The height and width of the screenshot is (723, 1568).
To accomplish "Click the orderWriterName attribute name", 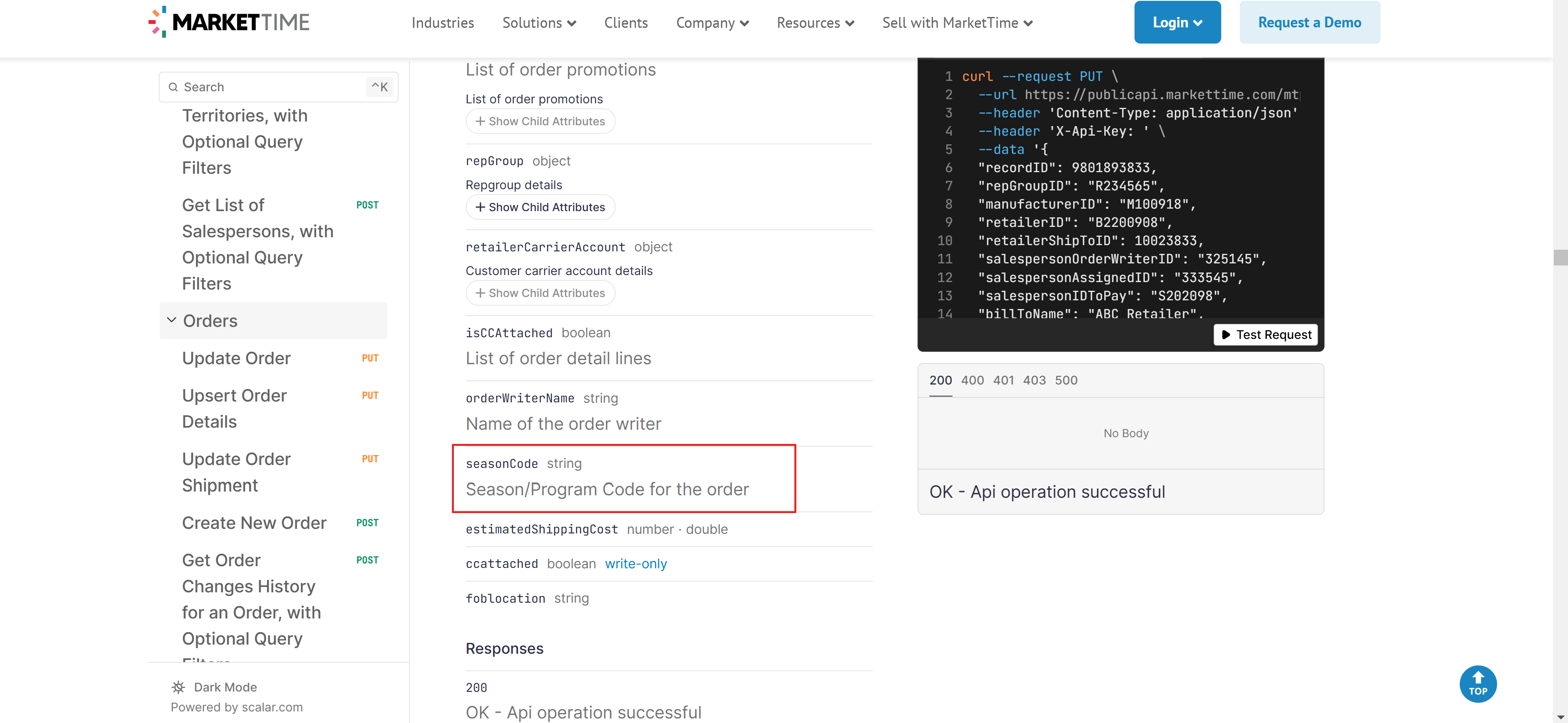I will (x=520, y=398).
